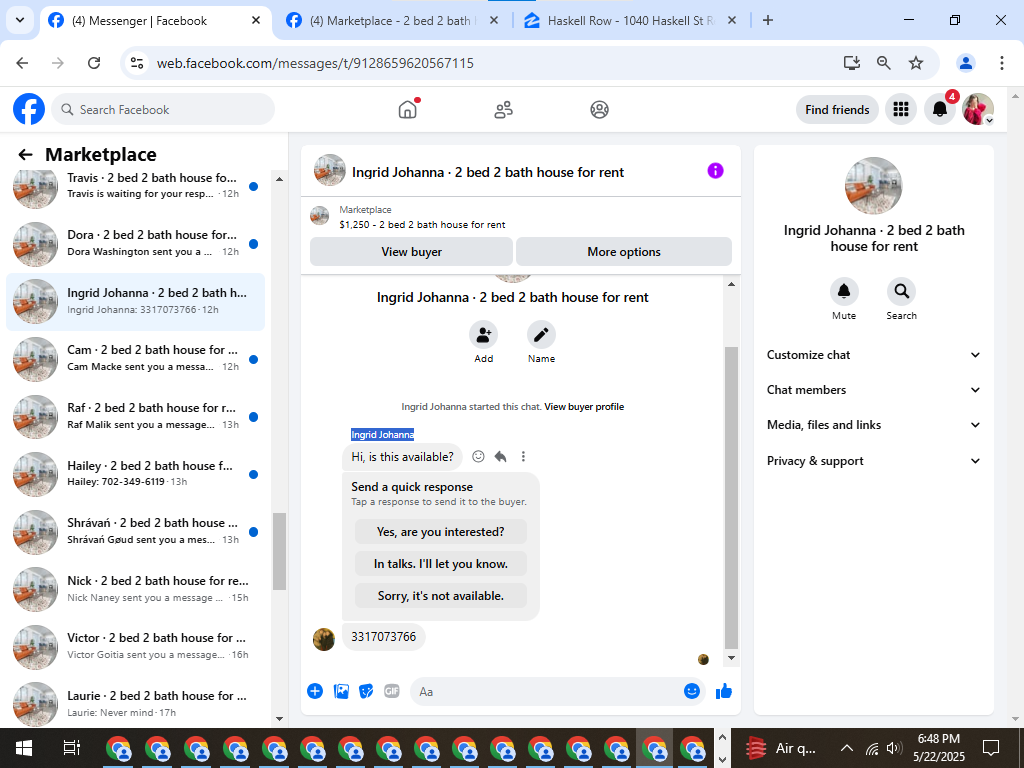The image size is (1024, 768).
Task: Open the View buyer profile link
Action: click(x=584, y=406)
